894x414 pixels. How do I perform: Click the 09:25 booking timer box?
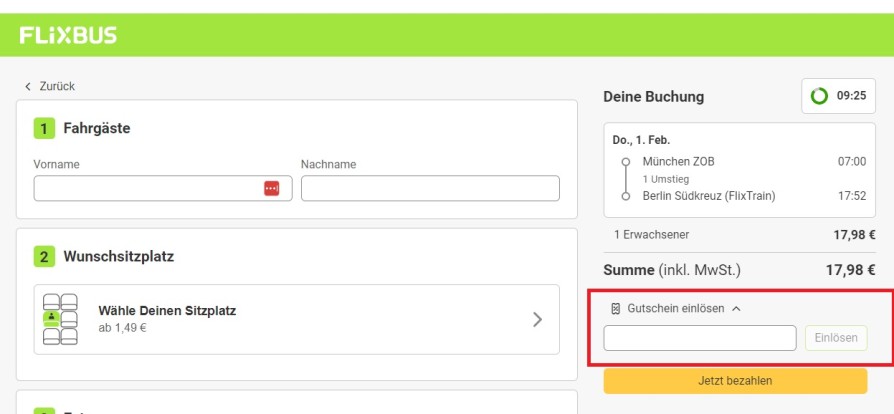(x=838, y=96)
